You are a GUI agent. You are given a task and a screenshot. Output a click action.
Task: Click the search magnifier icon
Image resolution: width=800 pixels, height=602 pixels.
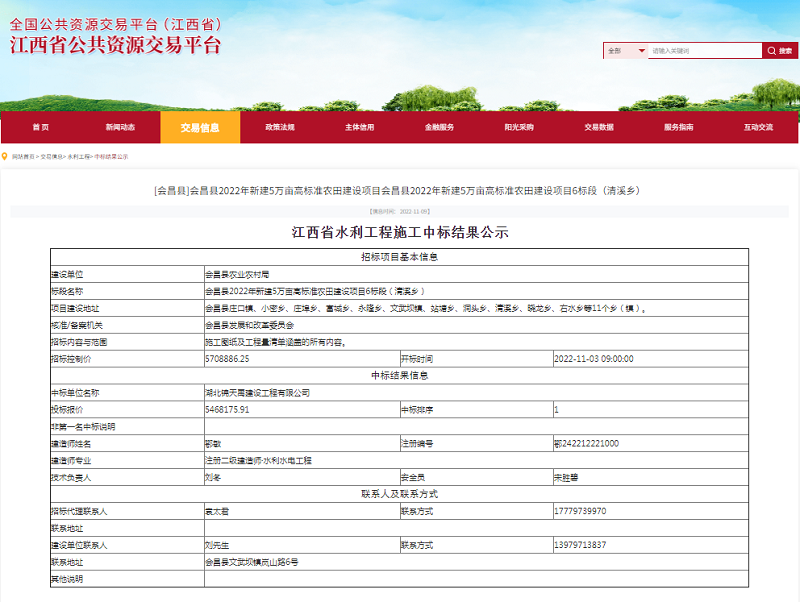(772, 49)
